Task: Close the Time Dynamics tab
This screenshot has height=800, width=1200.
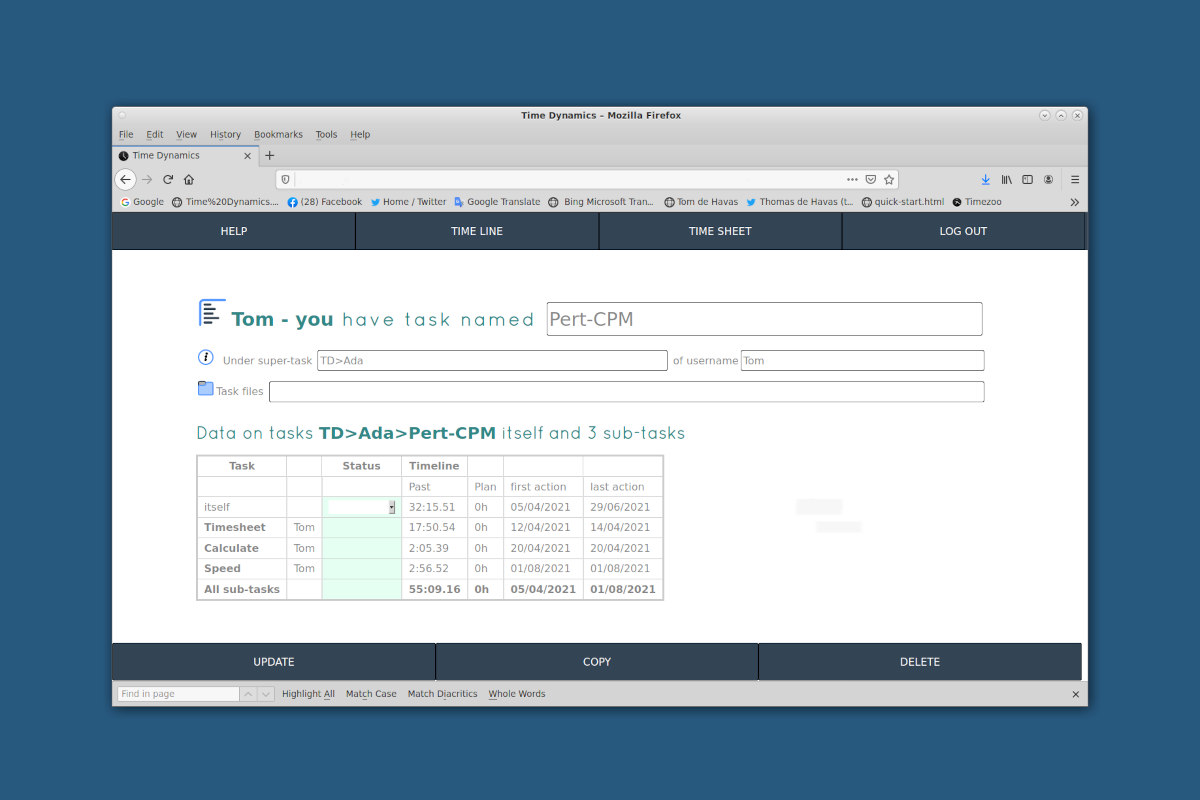Action: [x=249, y=155]
